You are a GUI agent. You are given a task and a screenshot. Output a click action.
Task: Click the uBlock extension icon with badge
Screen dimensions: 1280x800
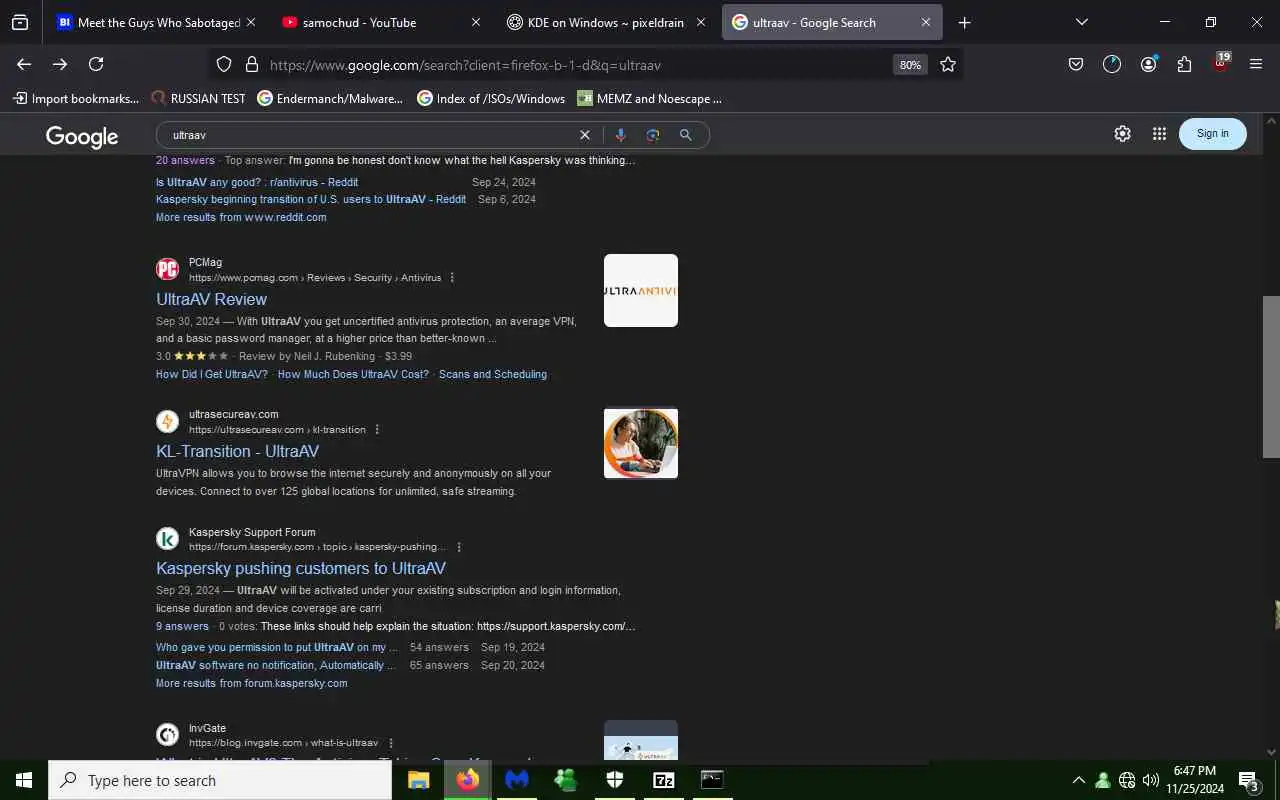(1220, 62)
